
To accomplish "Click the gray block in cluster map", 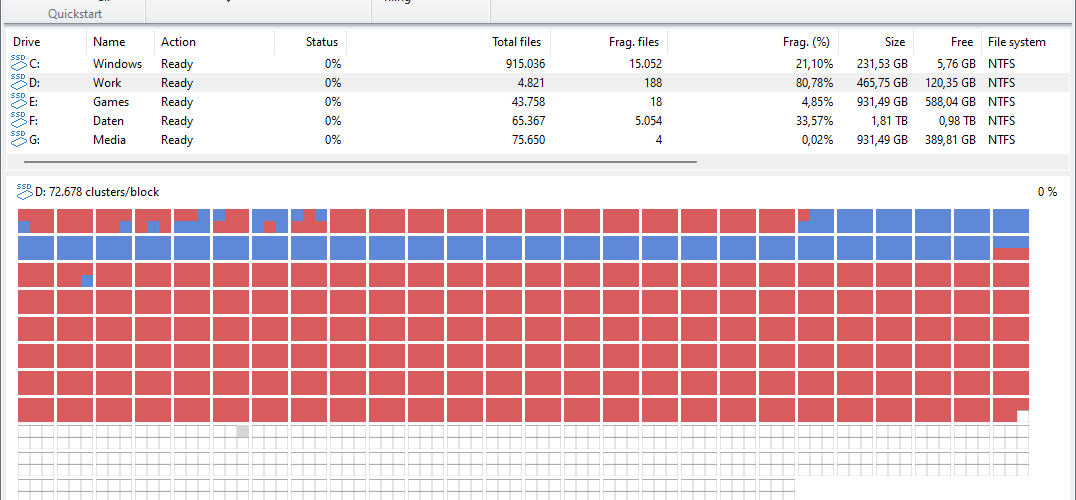I will 243,431.
